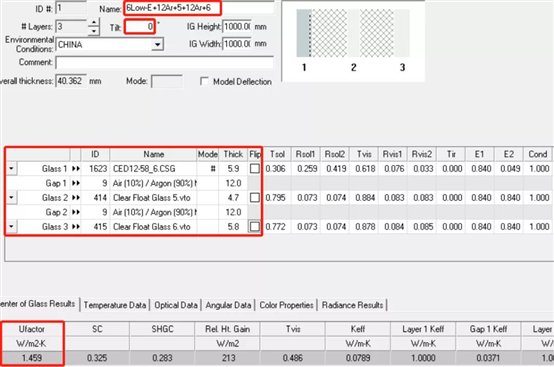This screenshot has width=554, height=367.
Task: Click the Ufactor result 1.459
Action: (x=32, y=358)
